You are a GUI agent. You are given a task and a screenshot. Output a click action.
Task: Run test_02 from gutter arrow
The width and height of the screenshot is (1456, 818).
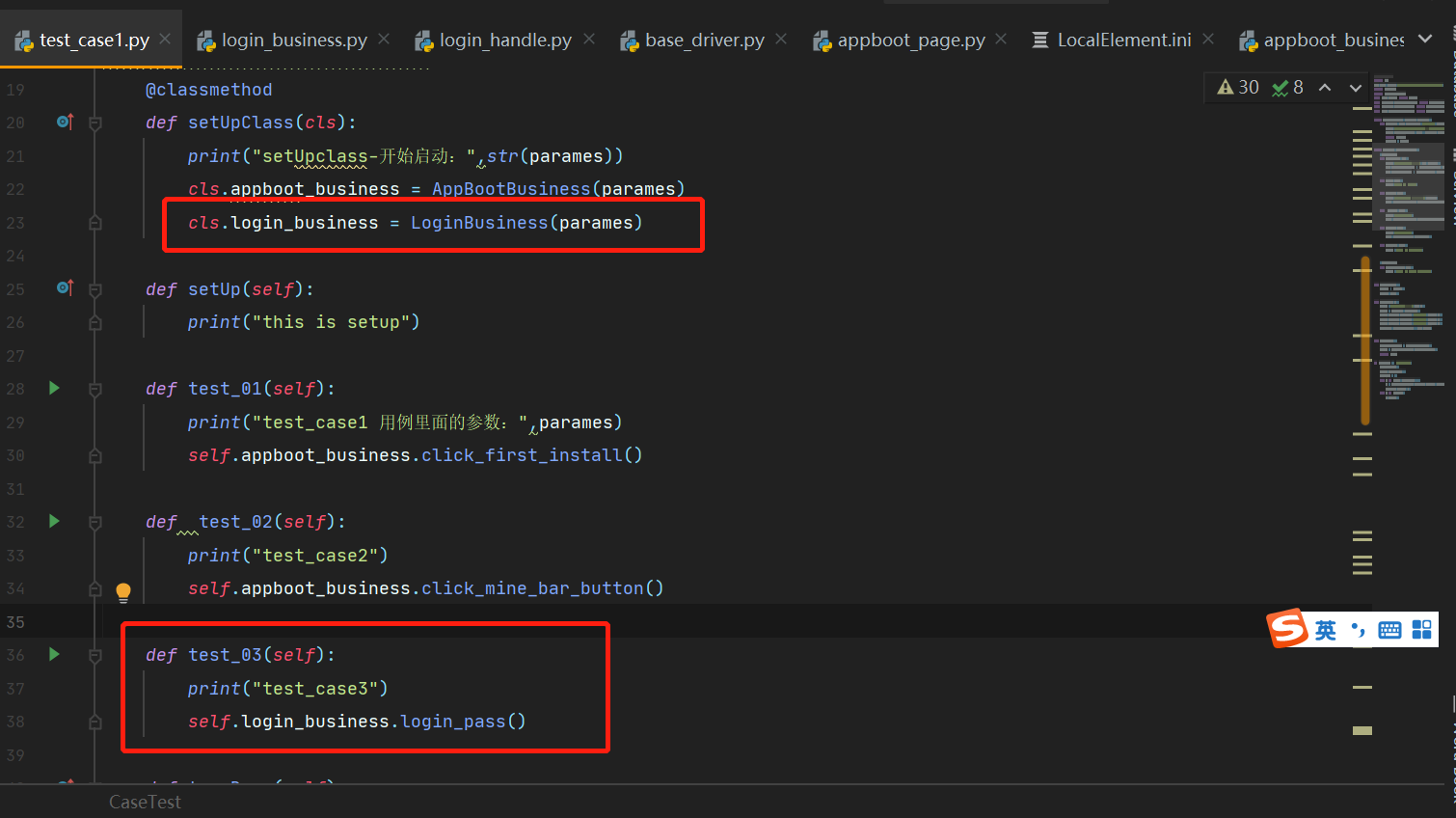coord(54,521)
